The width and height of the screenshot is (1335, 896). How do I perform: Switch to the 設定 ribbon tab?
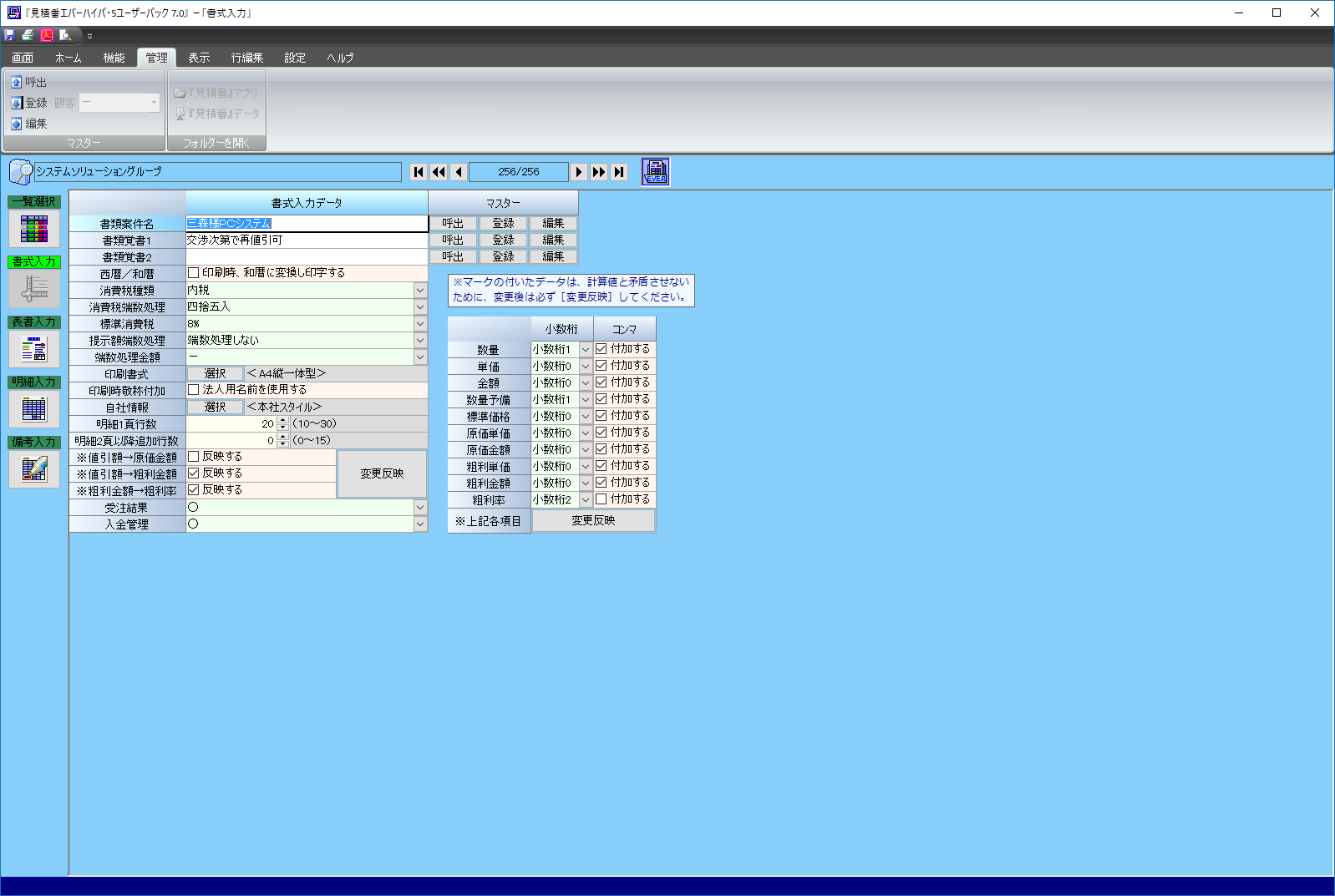(295, 58)
